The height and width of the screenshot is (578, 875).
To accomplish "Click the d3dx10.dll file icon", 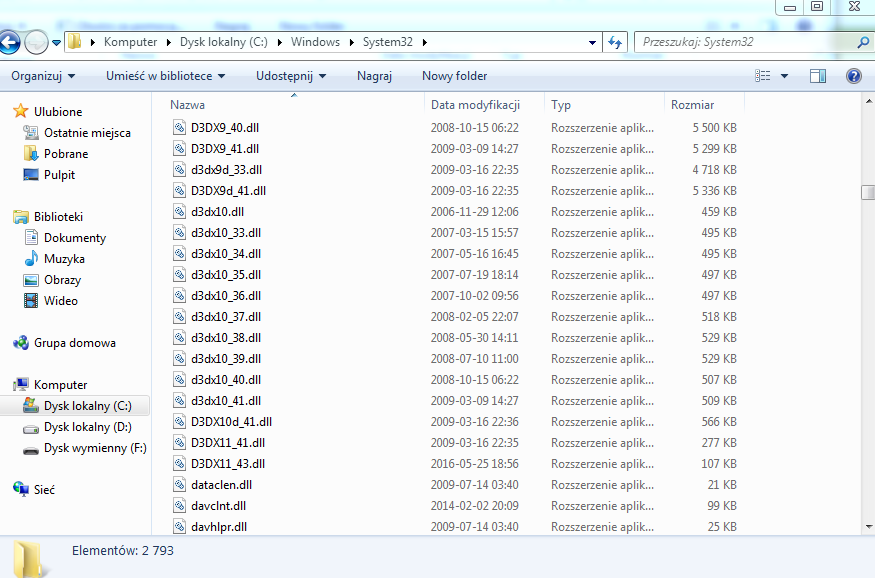I will click(x=179, y=212).
